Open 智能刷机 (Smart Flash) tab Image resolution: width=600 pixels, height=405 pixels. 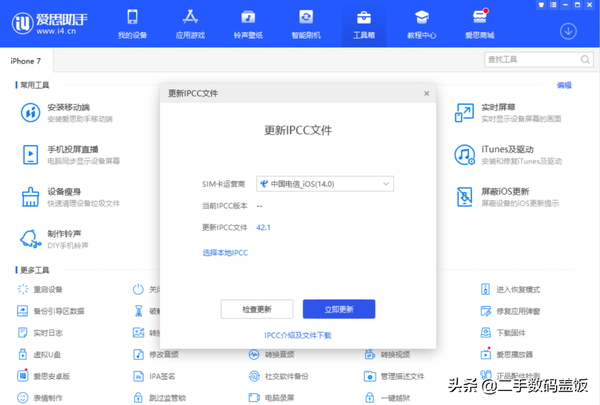(x=306, y=24)
